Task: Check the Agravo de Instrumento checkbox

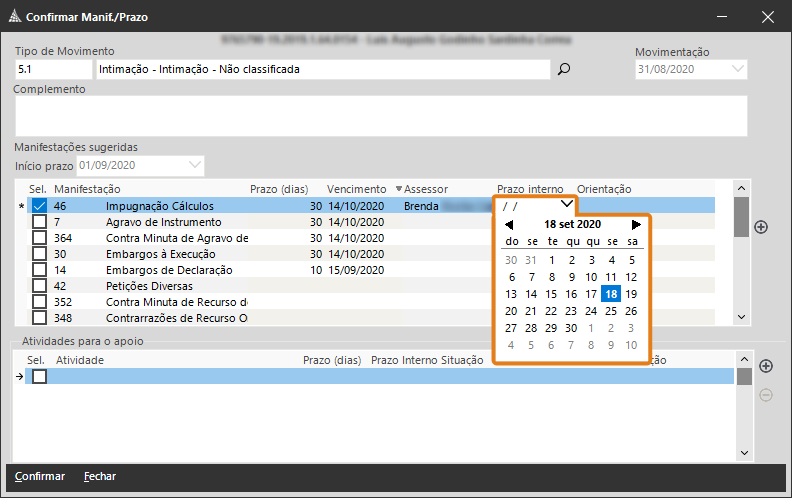Action: [39, 222]
